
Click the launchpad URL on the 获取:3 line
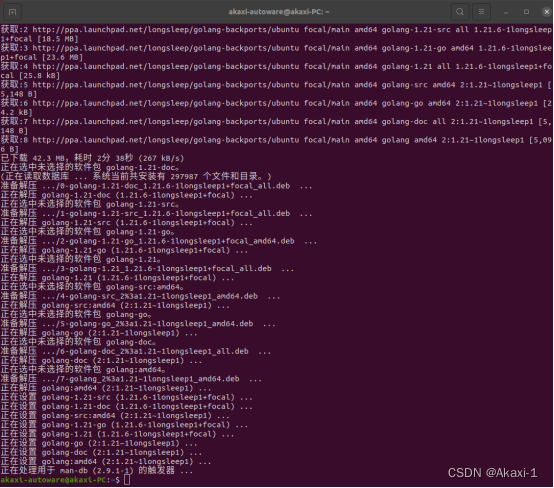(x=166, y=48)
